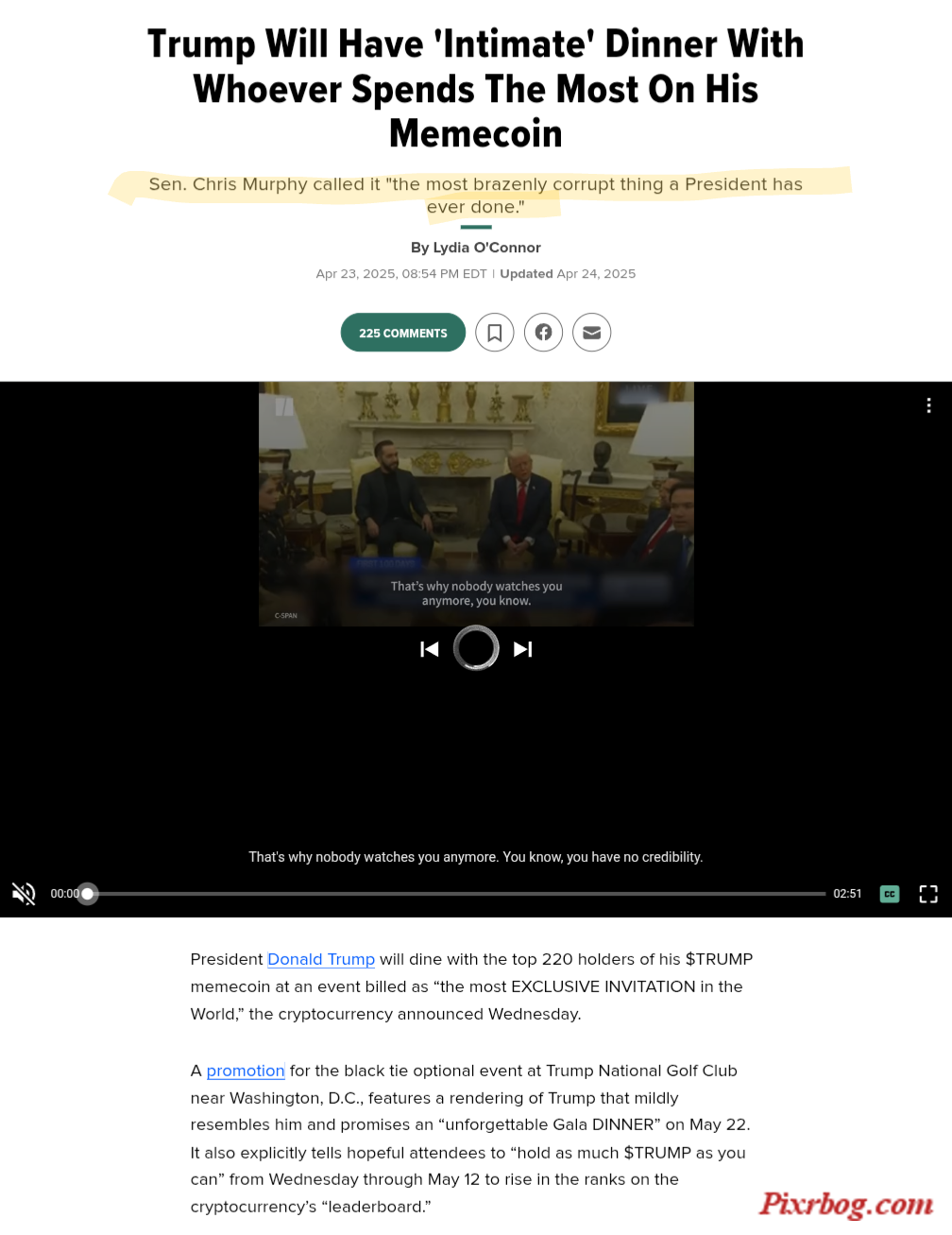Open the promotion hyperlink
Screen dimensions: 952x1235
(246, 1071)
